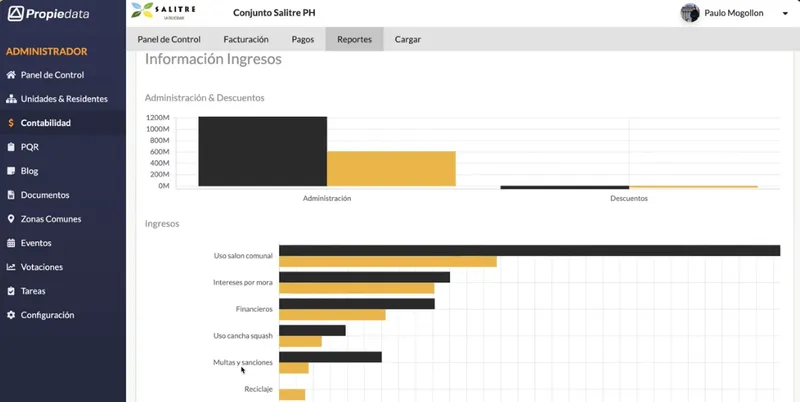Viewport: 800px width, 402px height.
Task: Click the black Administración bar
Action: click(x=263, y=152)
